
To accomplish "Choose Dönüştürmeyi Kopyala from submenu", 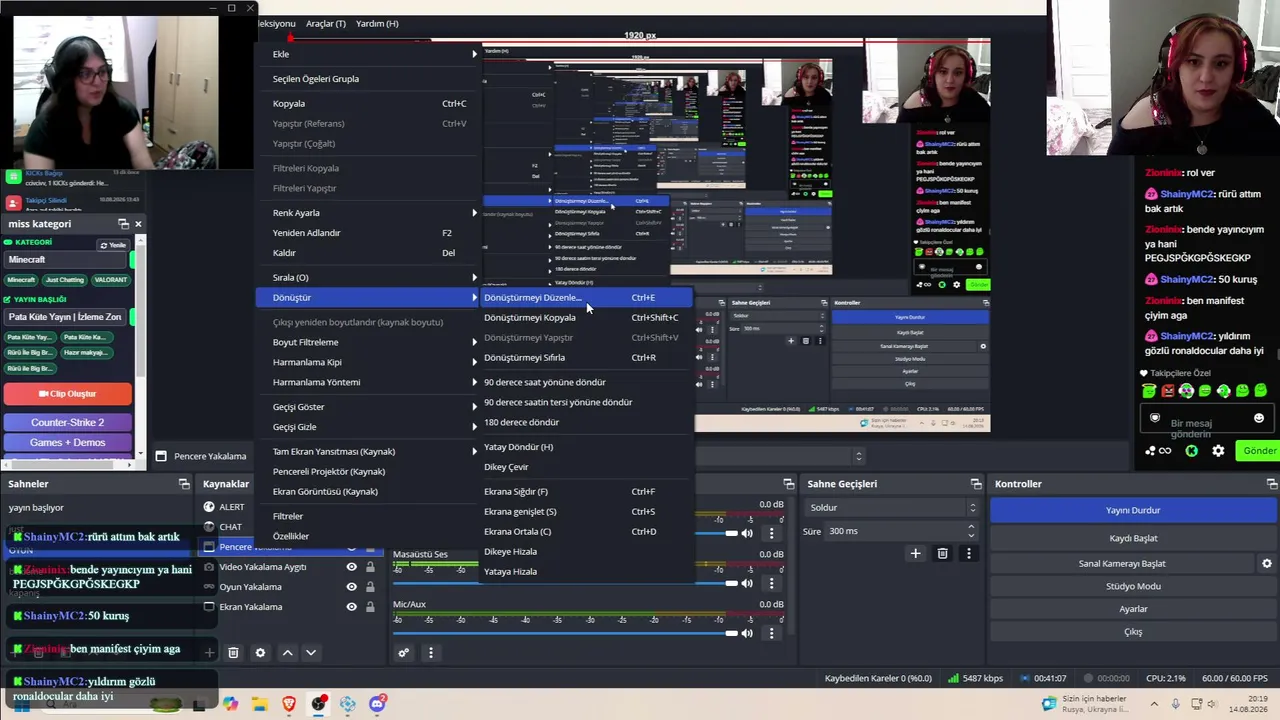I will 585,318.
